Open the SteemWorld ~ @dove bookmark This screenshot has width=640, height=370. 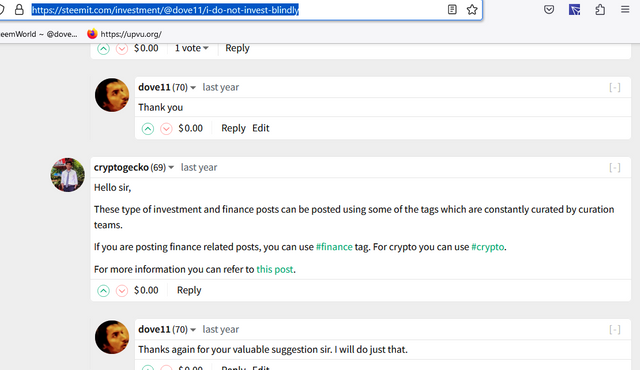click(x=39, y=34)
